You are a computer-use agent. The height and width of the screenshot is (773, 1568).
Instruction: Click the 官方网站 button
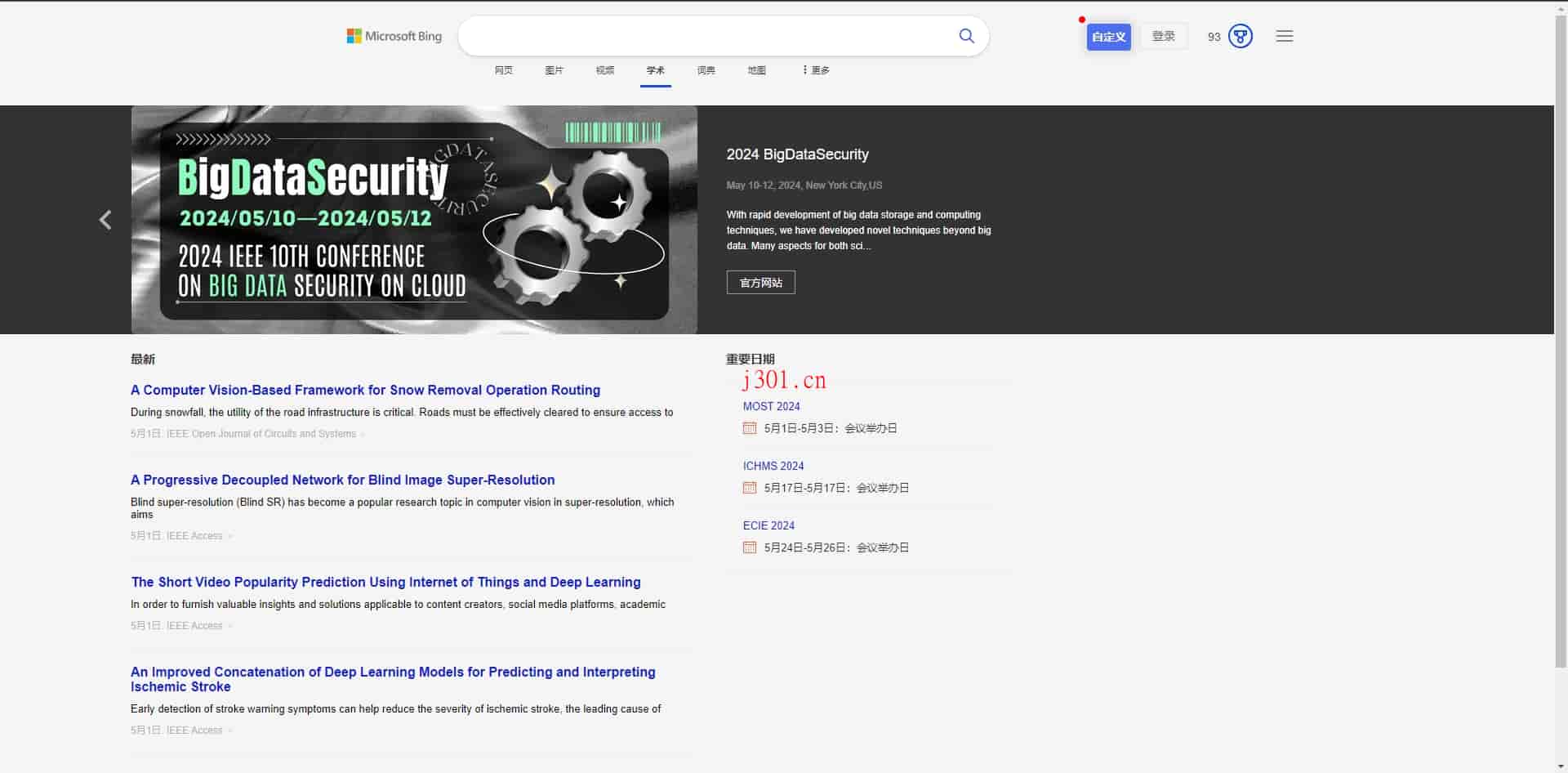click(x=760, y=283)
